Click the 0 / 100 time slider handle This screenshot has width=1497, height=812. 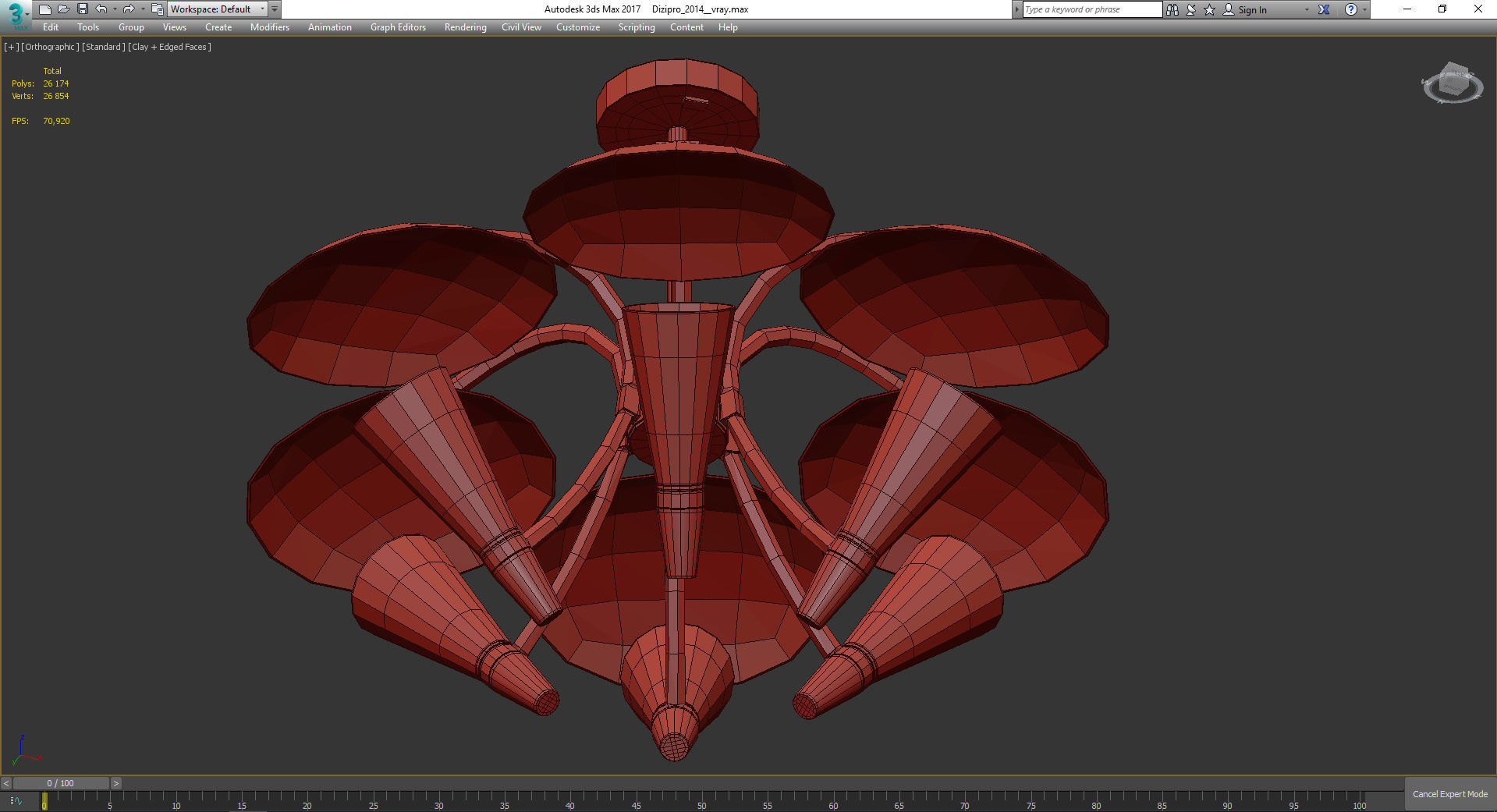[61, 783]
